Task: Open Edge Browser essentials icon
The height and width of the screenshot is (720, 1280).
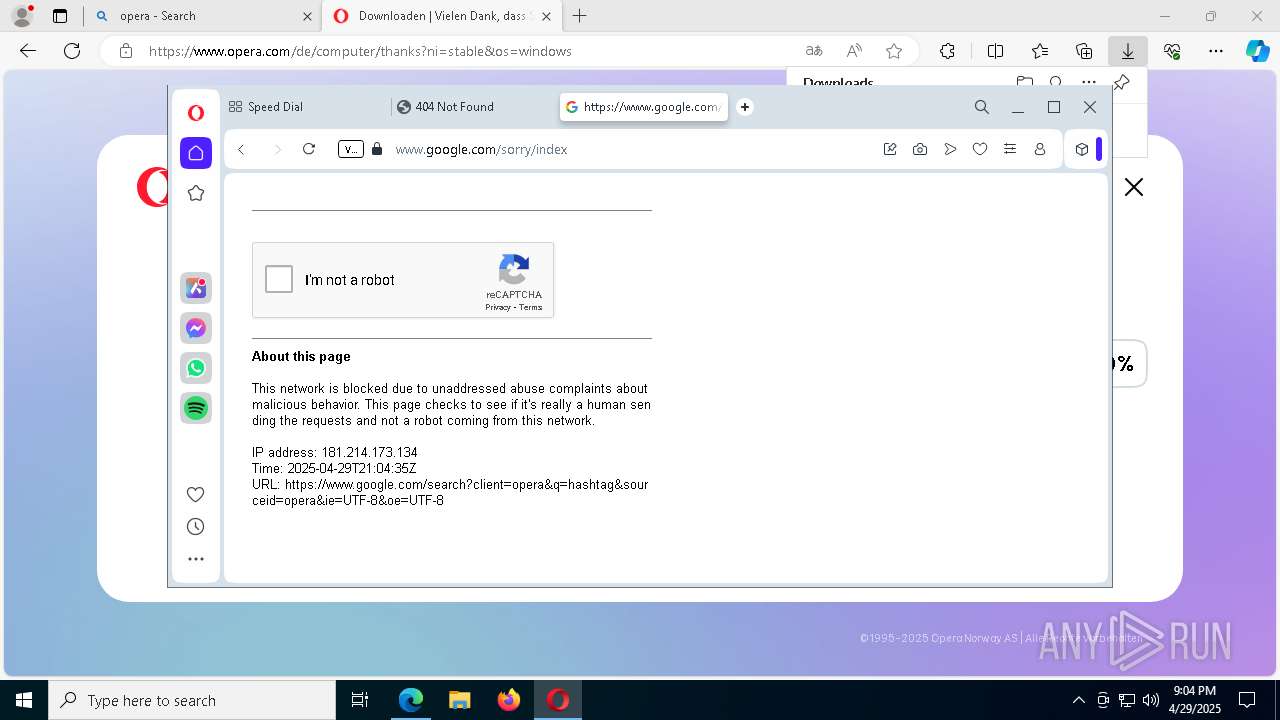Action: 1172,51
